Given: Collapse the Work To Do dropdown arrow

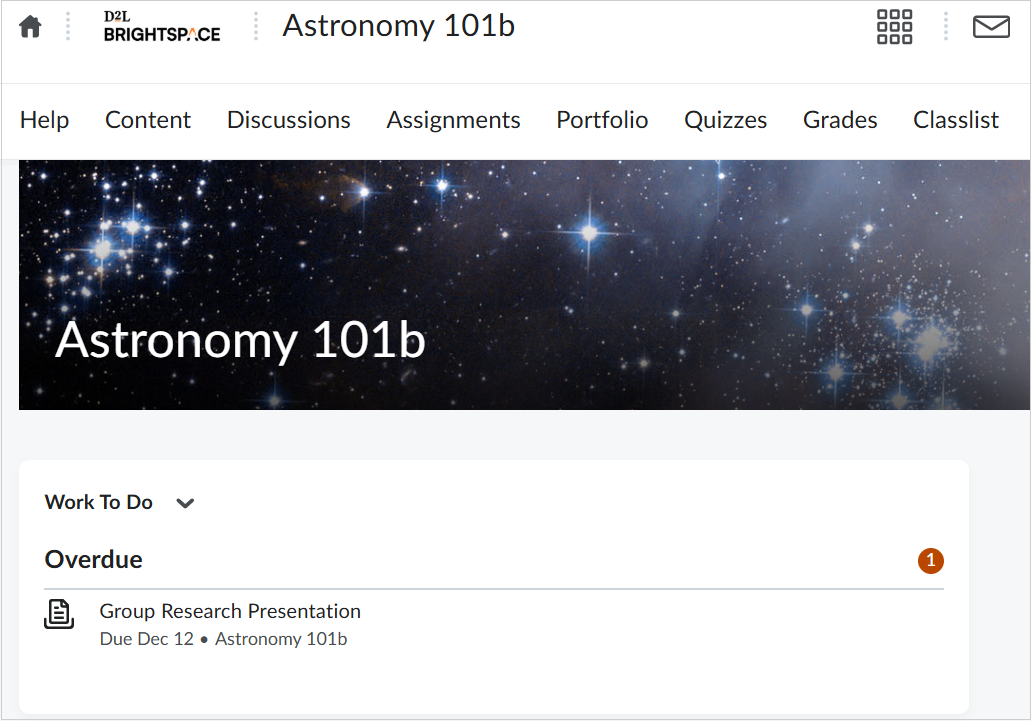Looking at the screenshot, I should 185,504.
